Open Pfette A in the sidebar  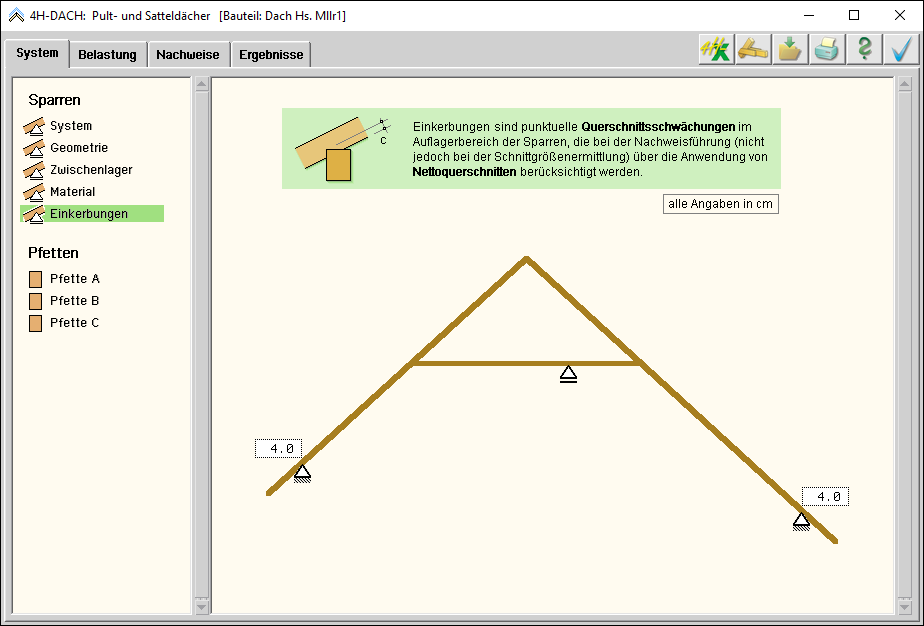point(74,279)
